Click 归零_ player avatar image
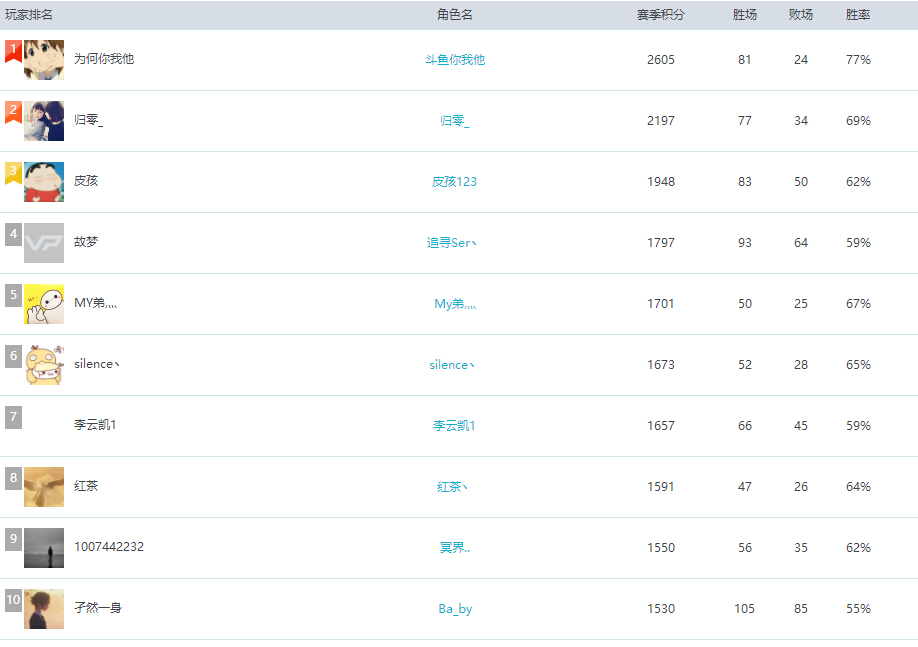 tap(44, 121)
